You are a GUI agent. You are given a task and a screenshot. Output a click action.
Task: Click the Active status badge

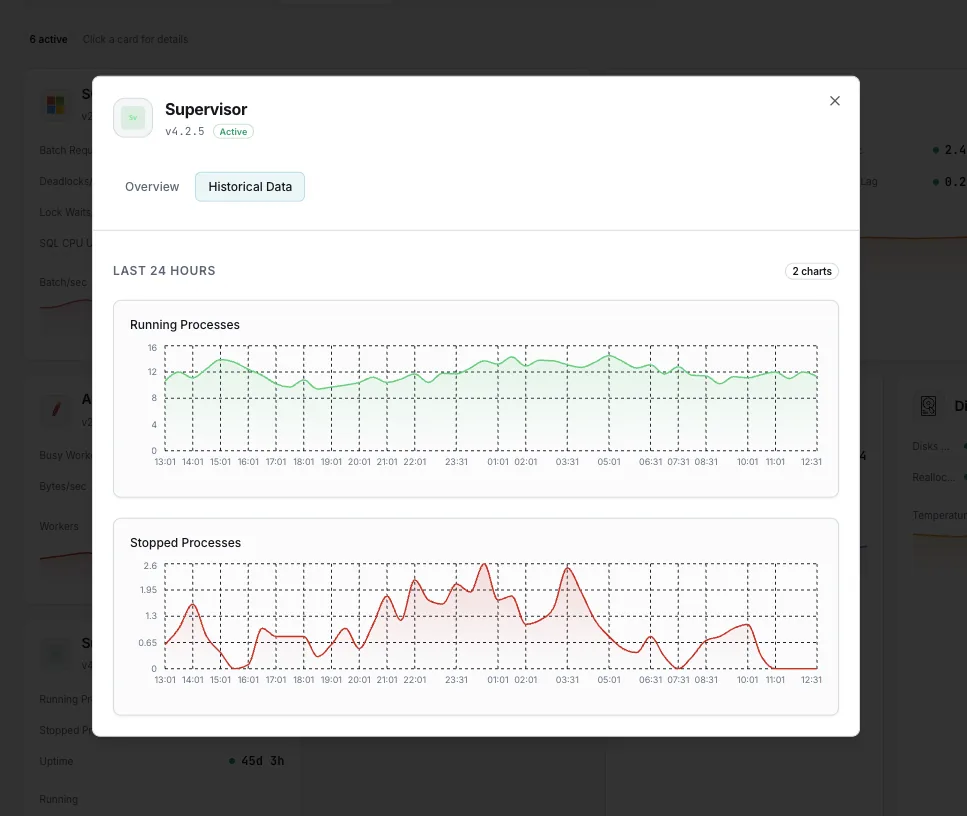click(x=233, y=132)
